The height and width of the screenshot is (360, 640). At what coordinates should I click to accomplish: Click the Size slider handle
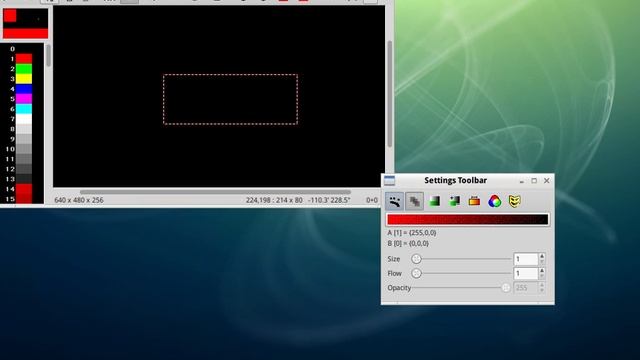click(416, 259)
